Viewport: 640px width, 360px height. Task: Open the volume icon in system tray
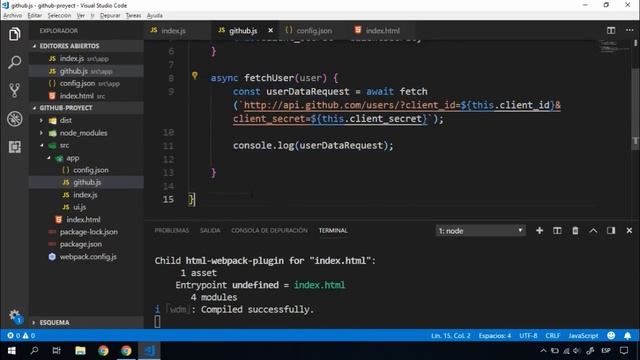pos(576,351)
